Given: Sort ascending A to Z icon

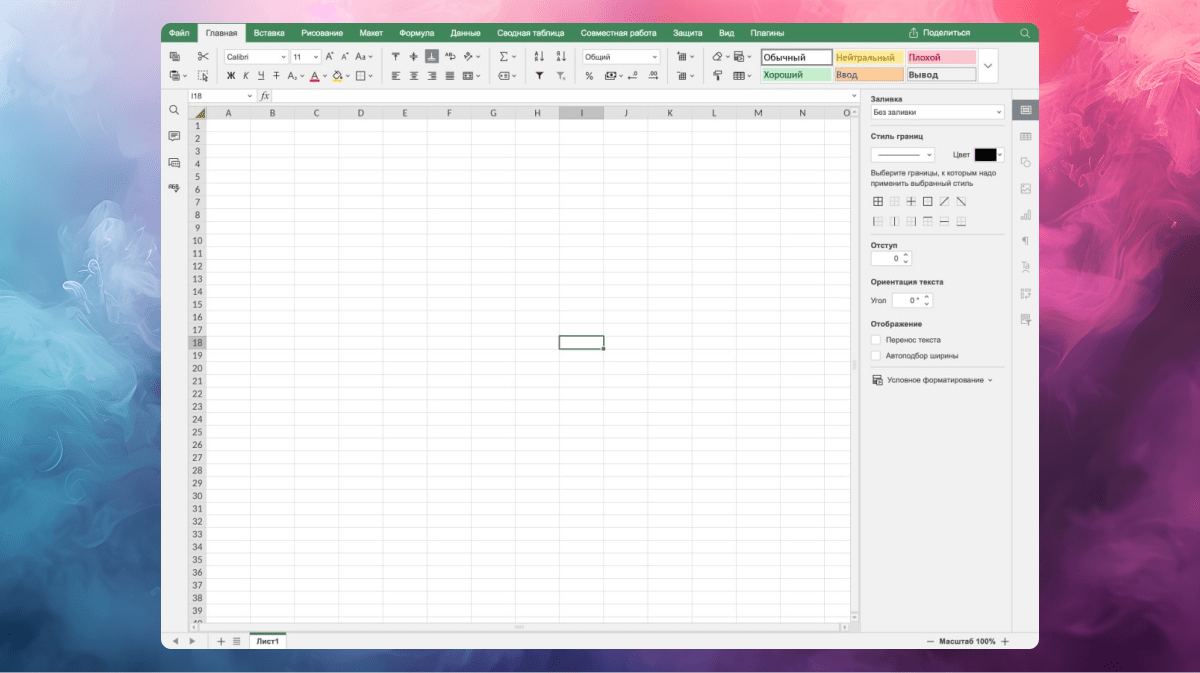Looking at the screenshot, I should coord(539,57).
